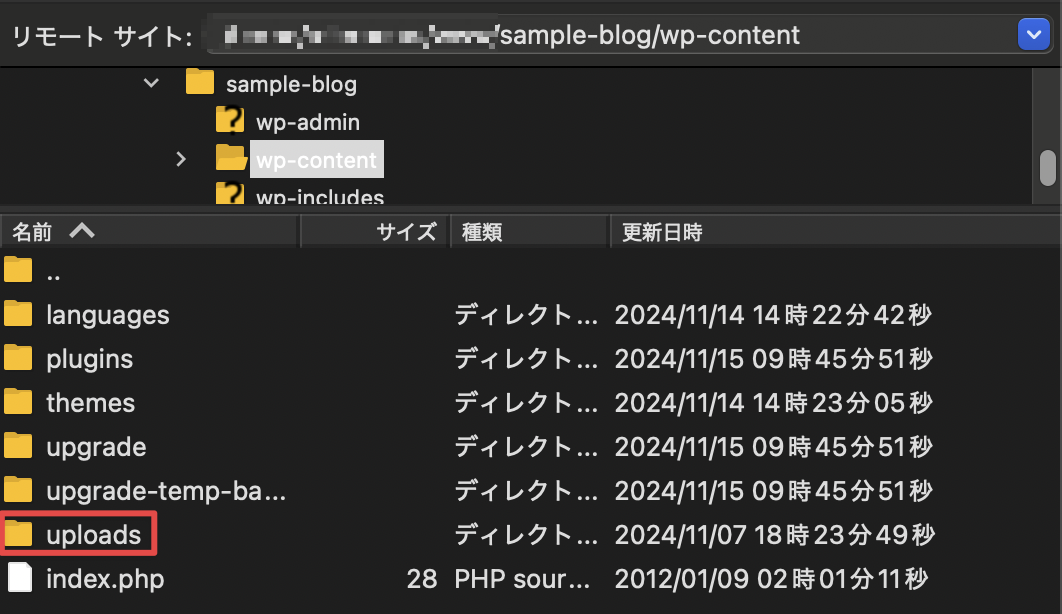
Task: Select the upgrade-temp-ba... folder
Action: (166, 491)
